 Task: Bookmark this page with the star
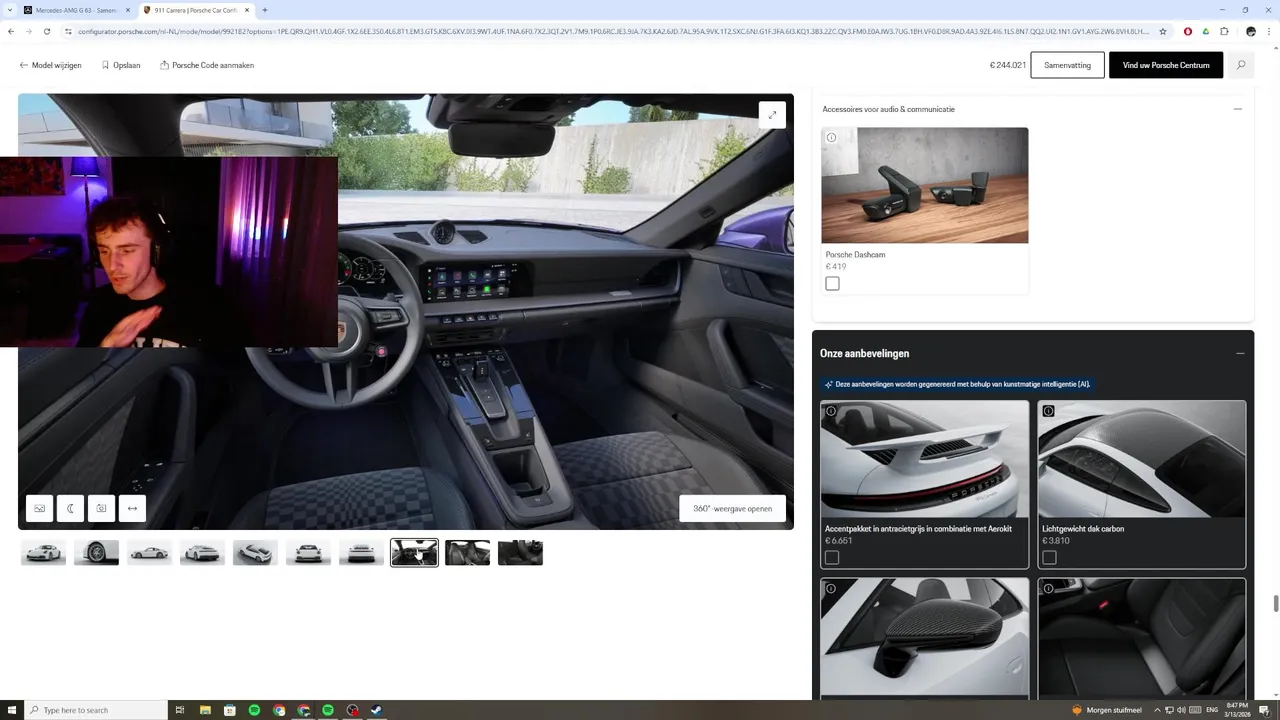[1163, 31]
